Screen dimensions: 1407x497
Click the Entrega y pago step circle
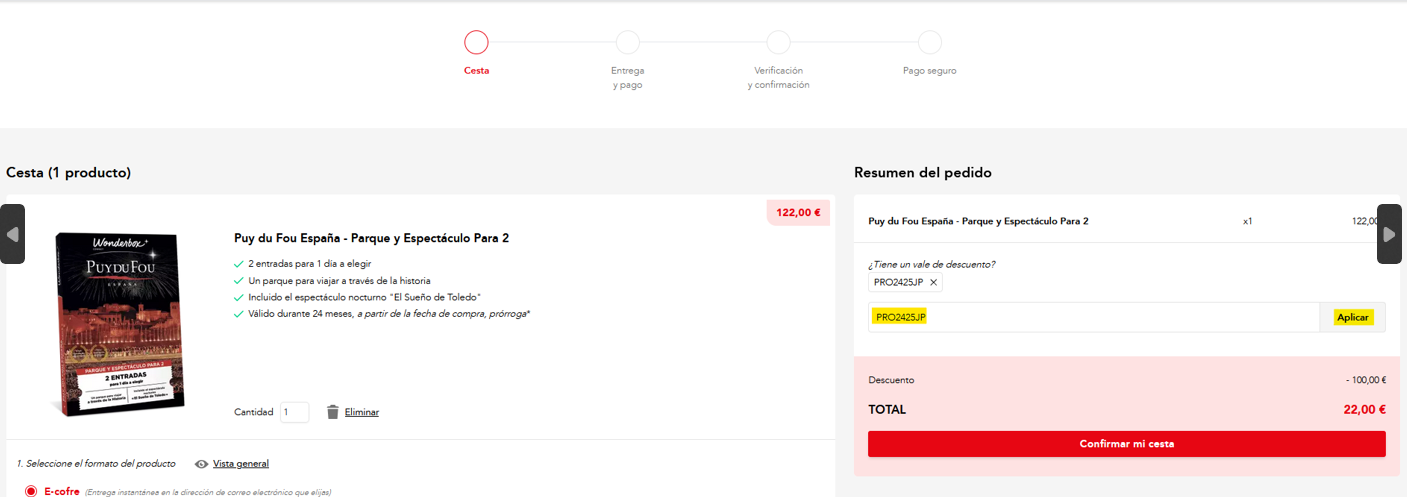tap(628, 42)
